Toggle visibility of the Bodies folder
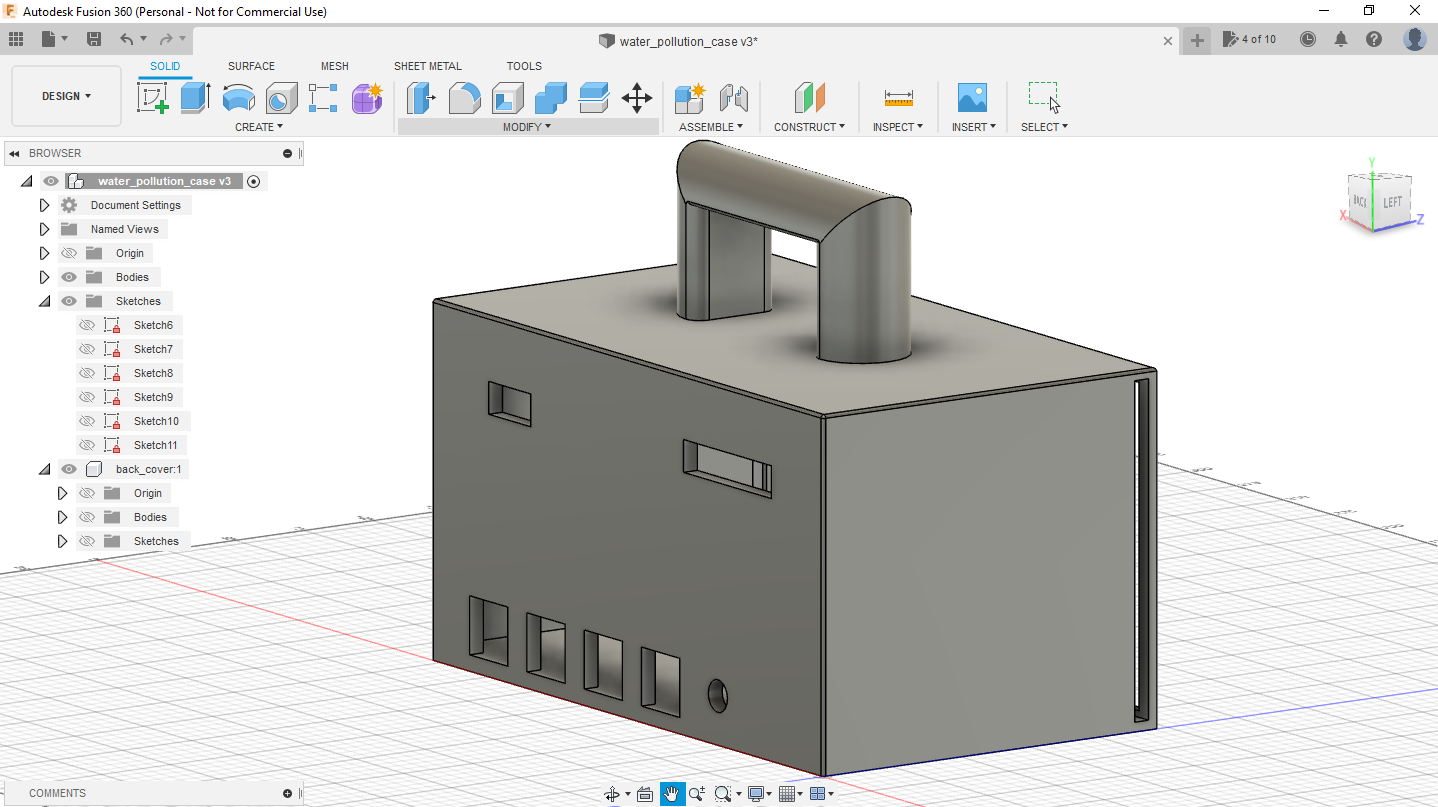Screen dimensions: 1438x807 tap(68, 276)
